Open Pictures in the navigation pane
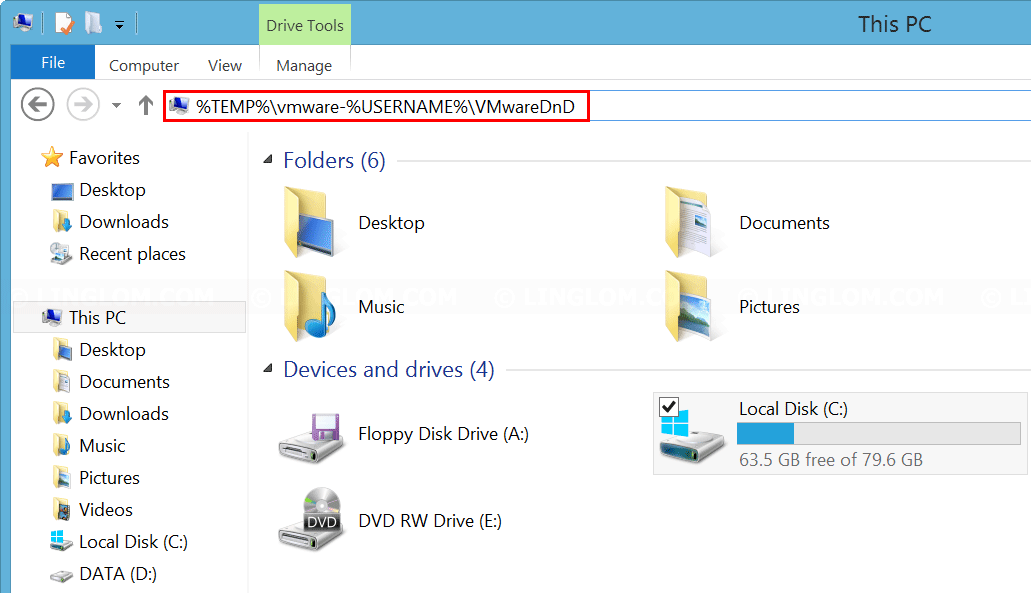 [x=109, y=478]
